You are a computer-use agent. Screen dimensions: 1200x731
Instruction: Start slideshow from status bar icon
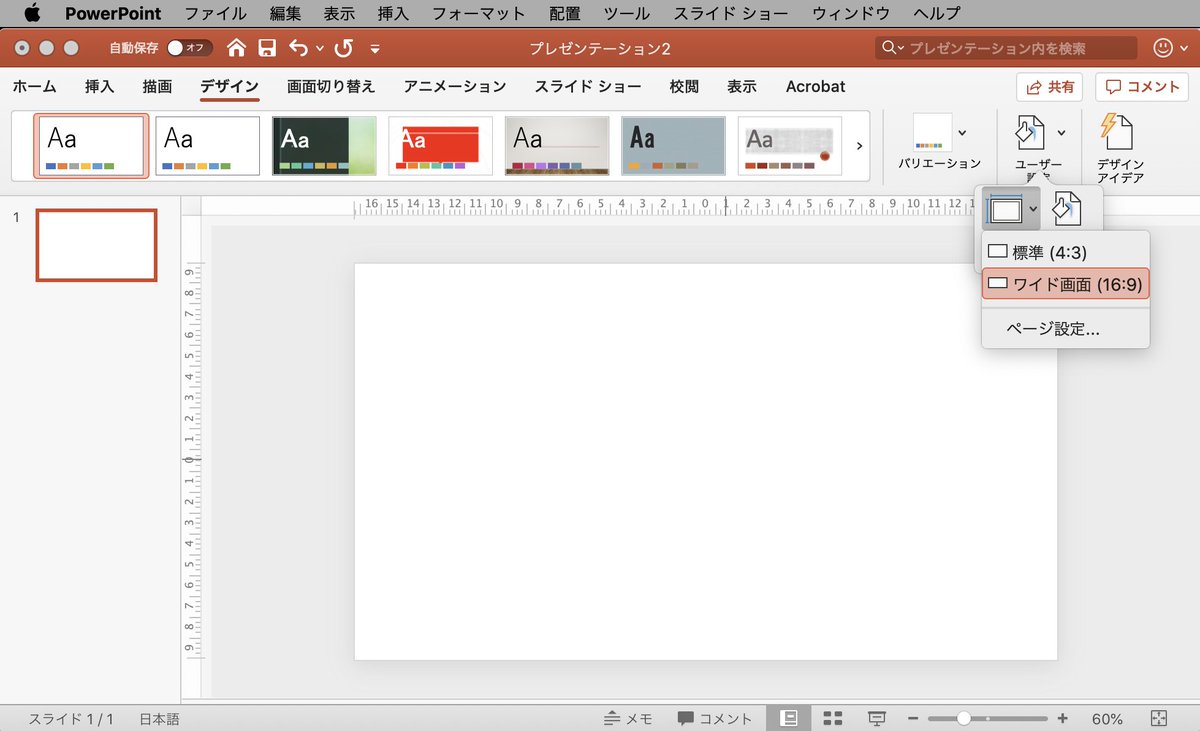coord(877,718)
